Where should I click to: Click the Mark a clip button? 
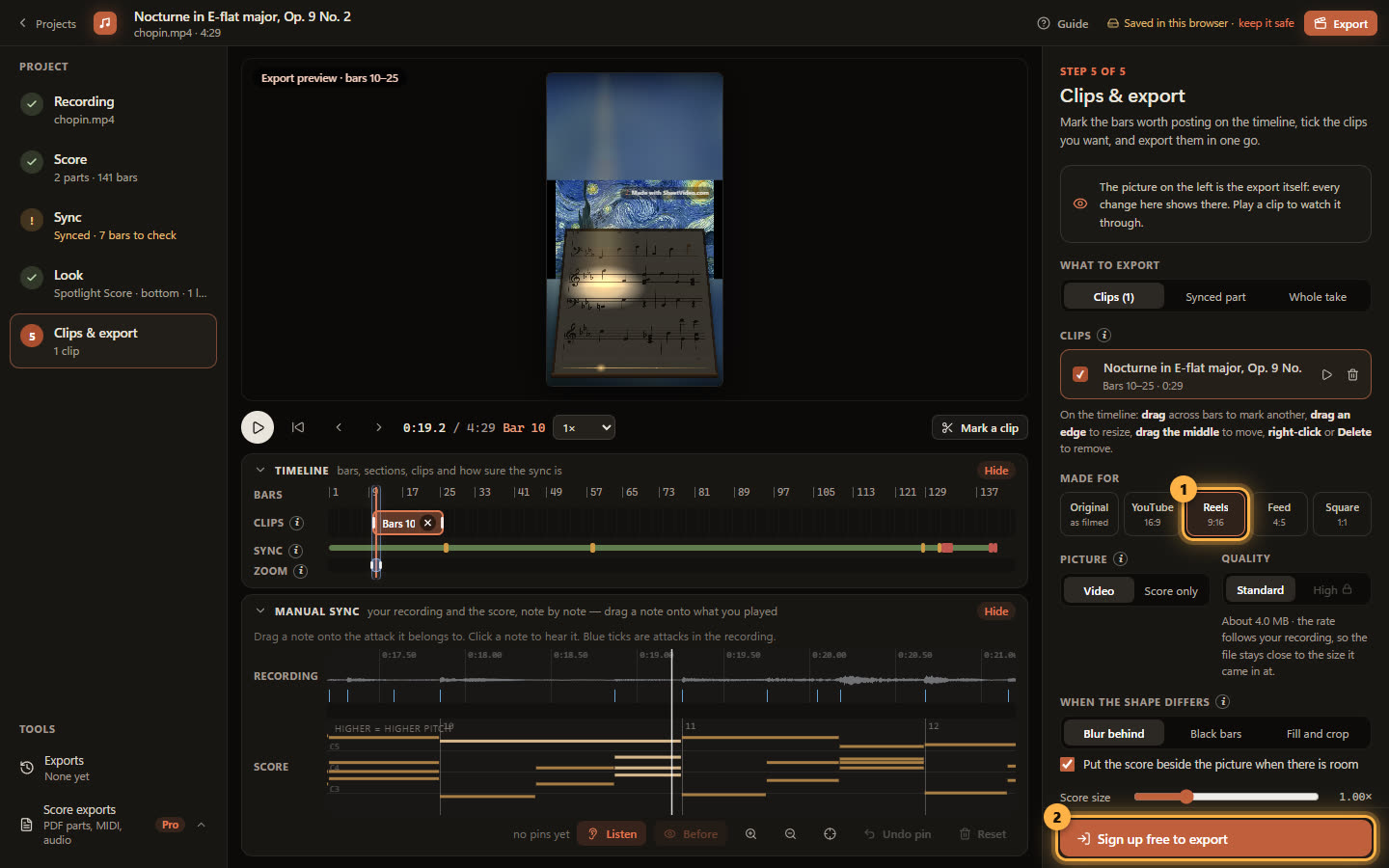point(980,428)
